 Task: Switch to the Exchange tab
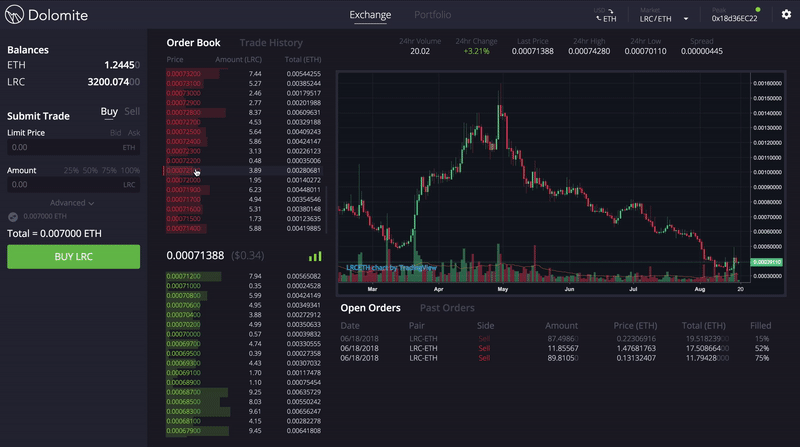pyautogui.click(x=370, y=15)
